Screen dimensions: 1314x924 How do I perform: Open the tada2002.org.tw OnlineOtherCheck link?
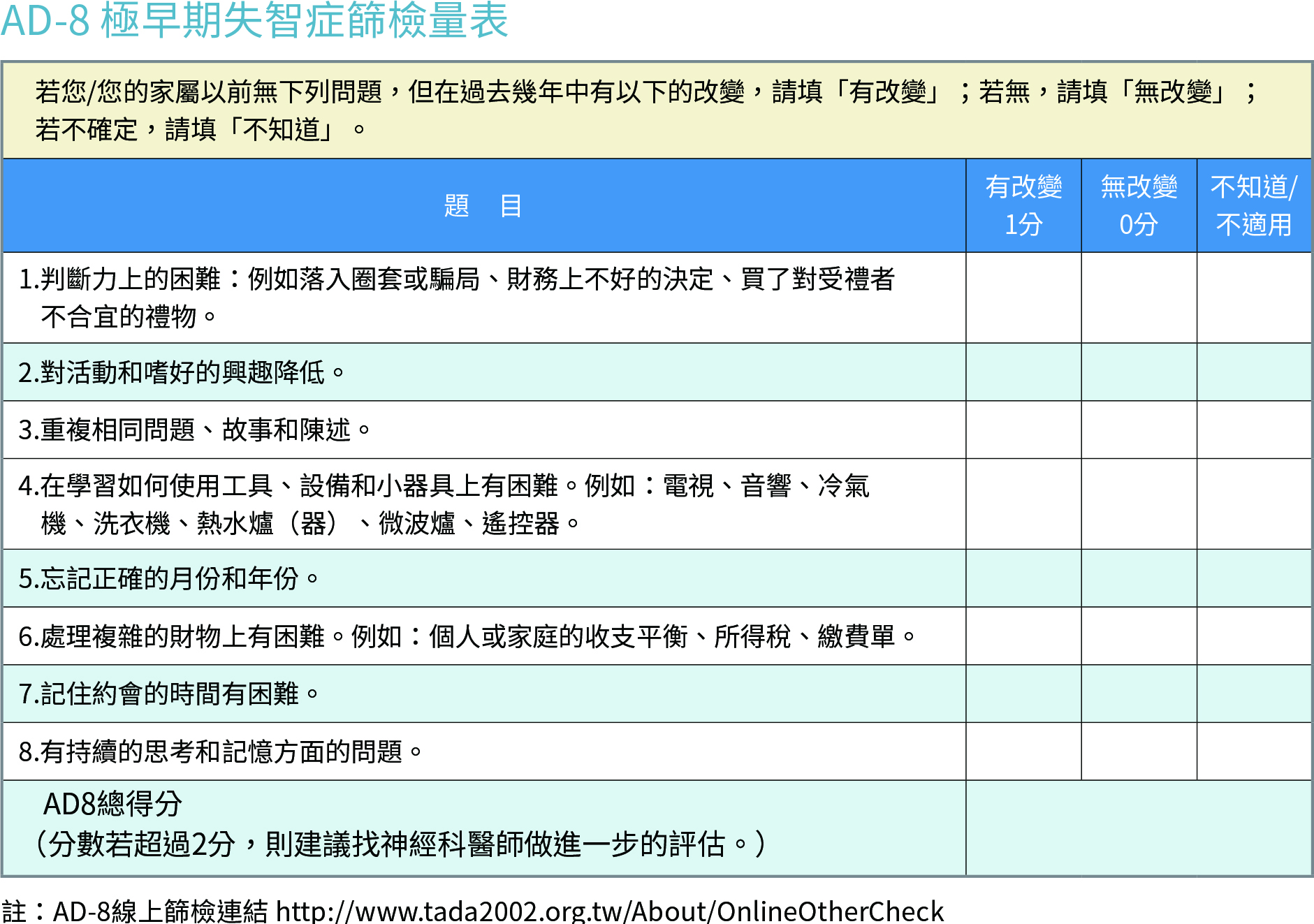(610, 911)
